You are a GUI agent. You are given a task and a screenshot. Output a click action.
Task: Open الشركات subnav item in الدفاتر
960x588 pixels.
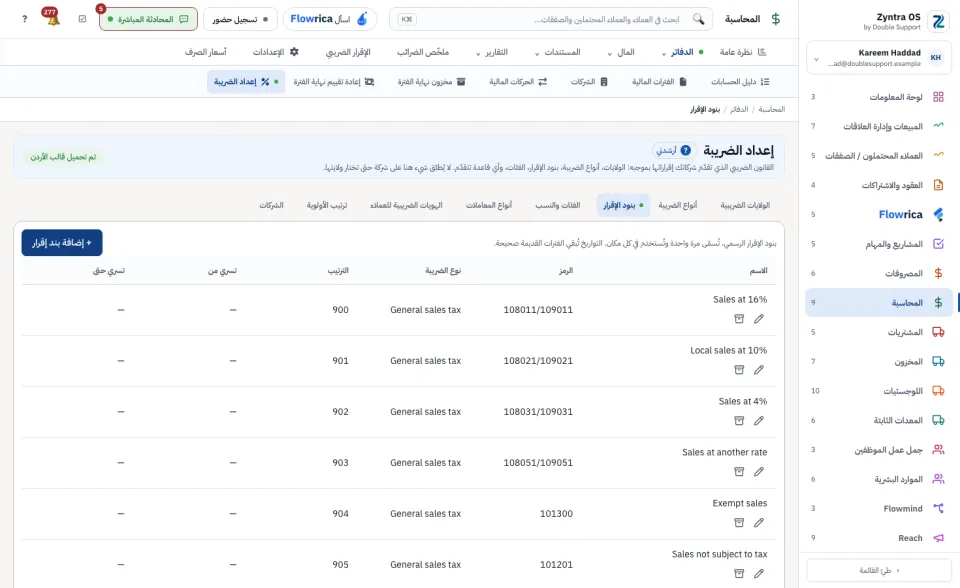tap(589, 81)
